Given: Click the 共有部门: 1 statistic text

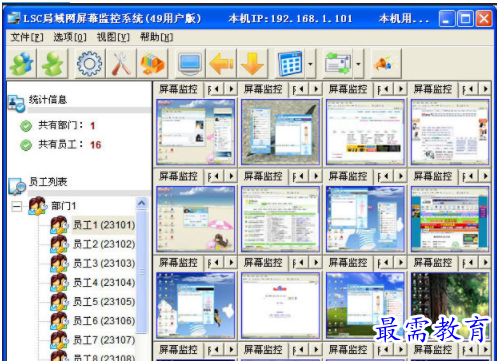Looking at the screenshot, I should [x=67, y=125].
